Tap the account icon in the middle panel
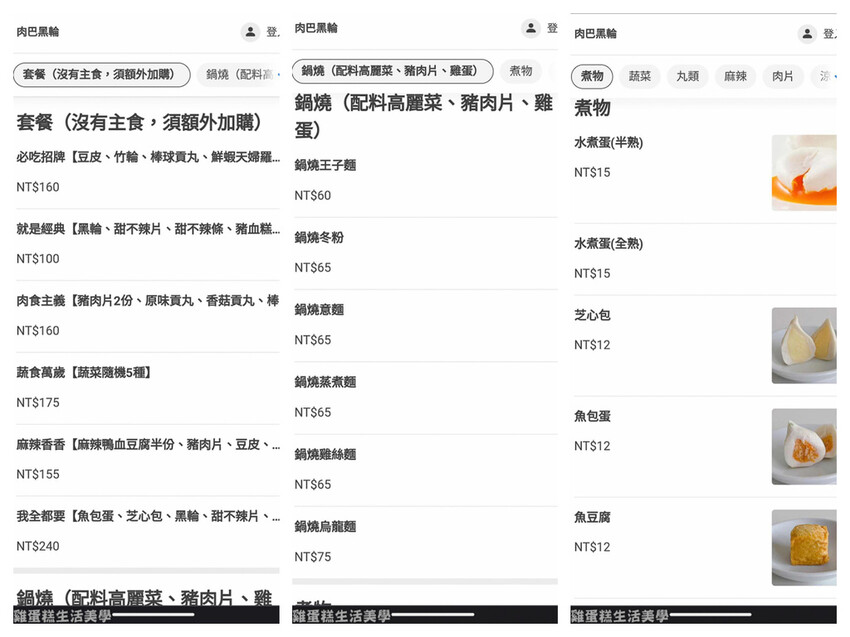 pos(530,28)
